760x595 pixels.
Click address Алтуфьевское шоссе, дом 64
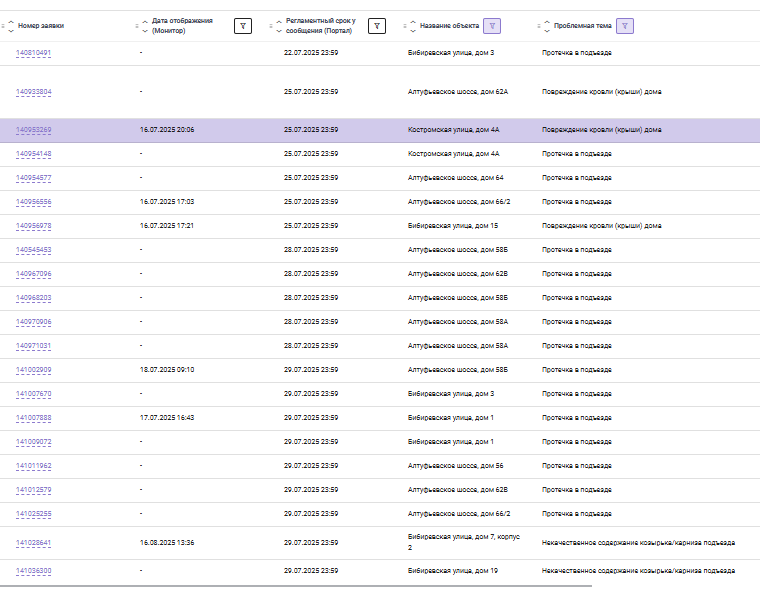[456, 178]
